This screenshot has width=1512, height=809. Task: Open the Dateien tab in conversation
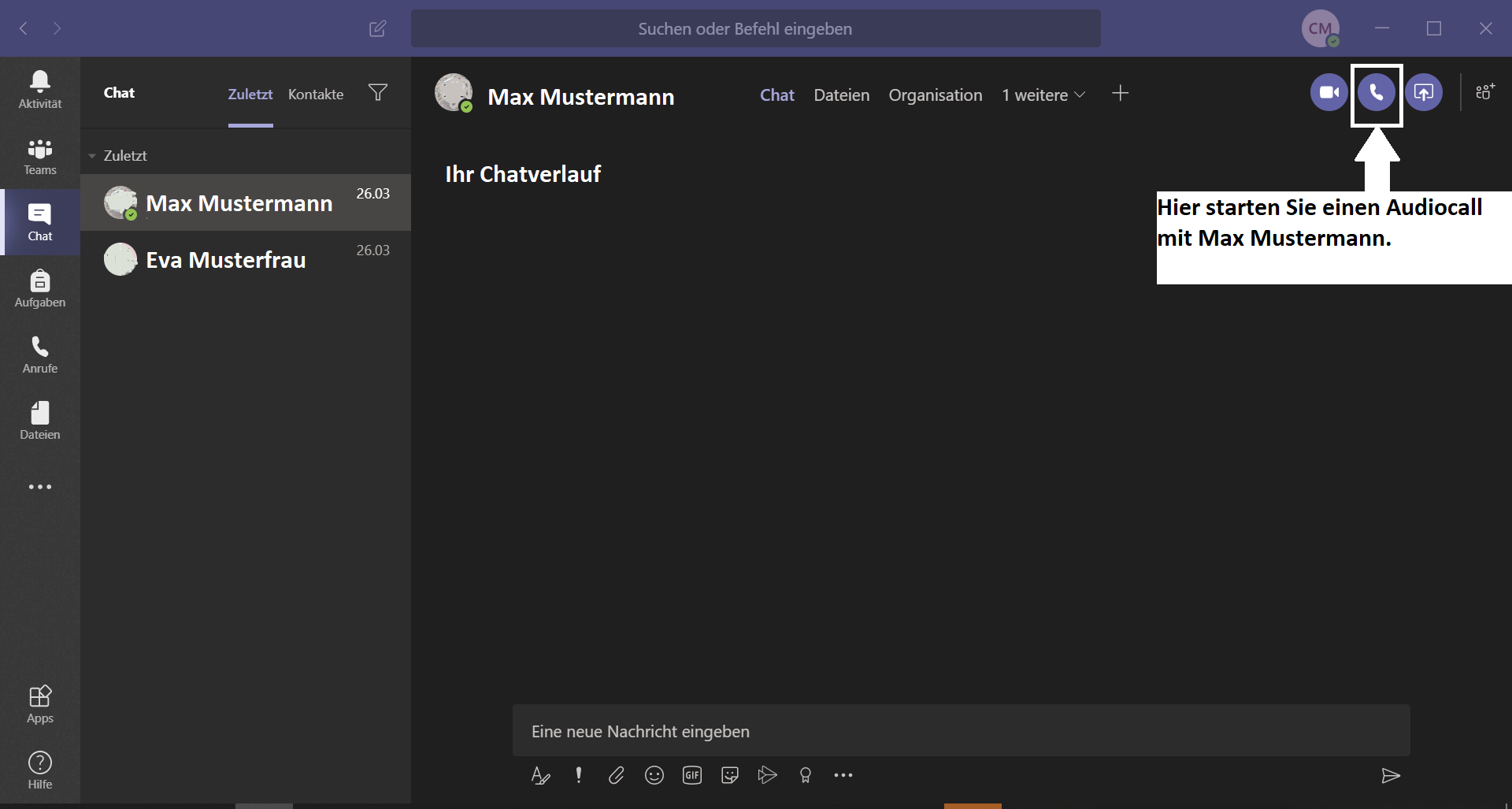pyautogui.click(x=842, y=95)
